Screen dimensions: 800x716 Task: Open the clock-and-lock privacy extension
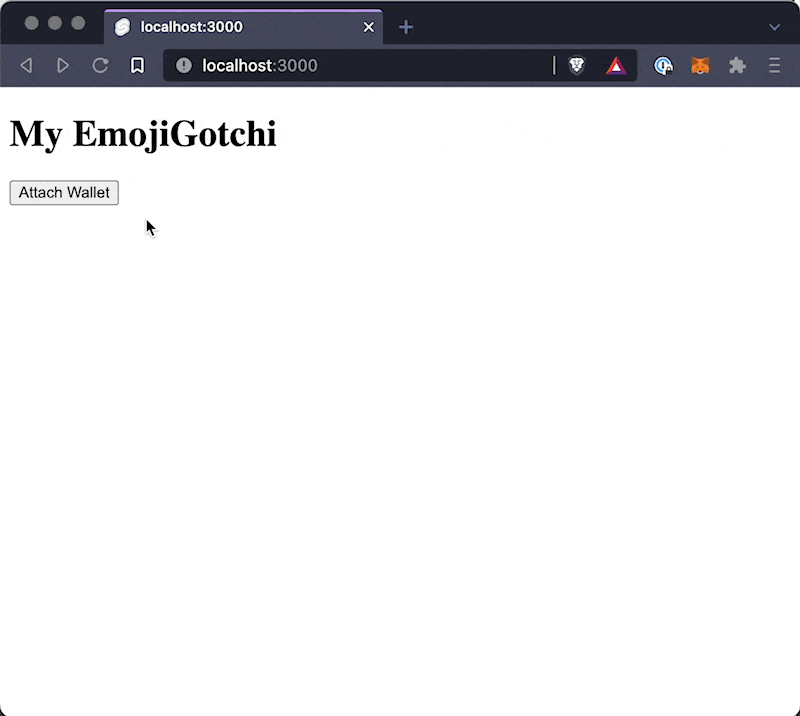point(663,65)
